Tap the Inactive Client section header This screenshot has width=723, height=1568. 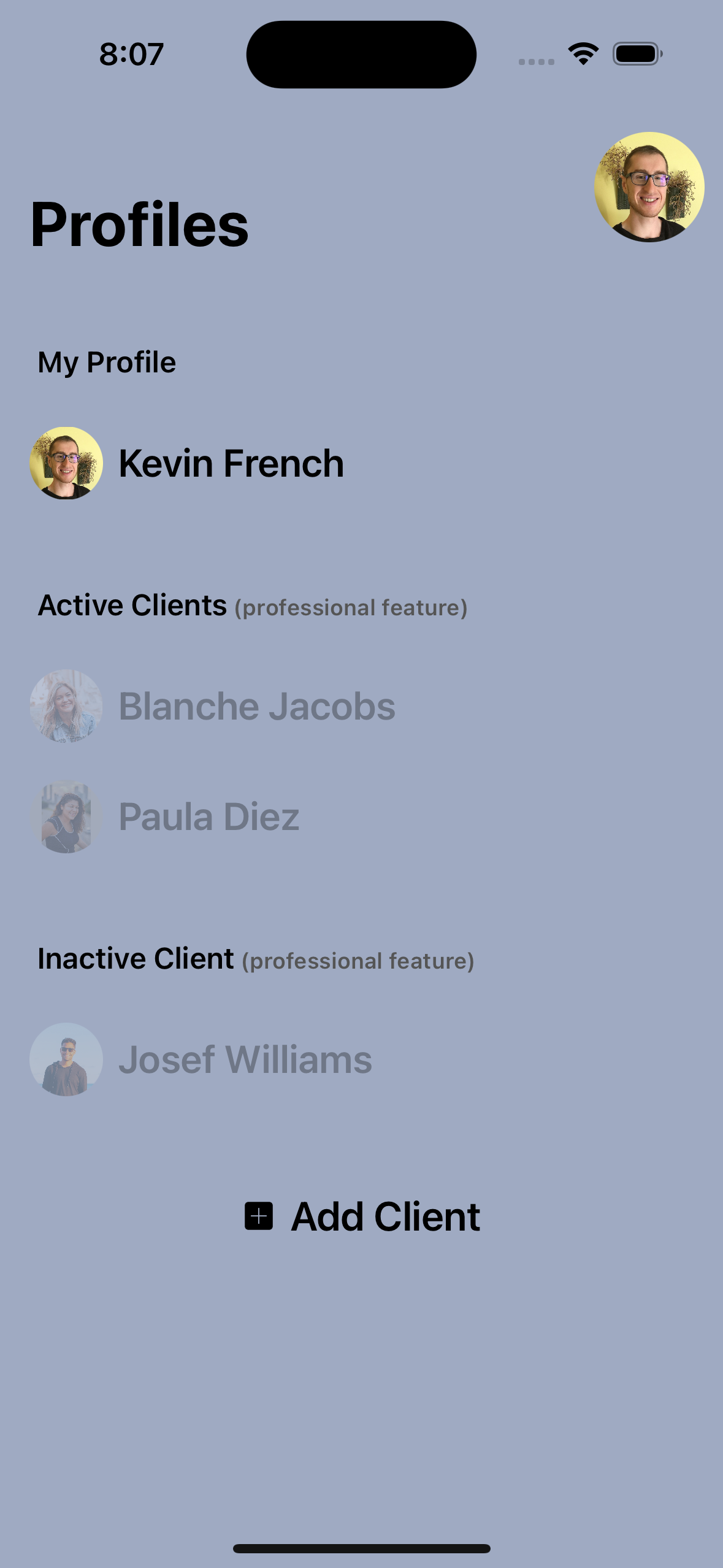pos(136,959)
